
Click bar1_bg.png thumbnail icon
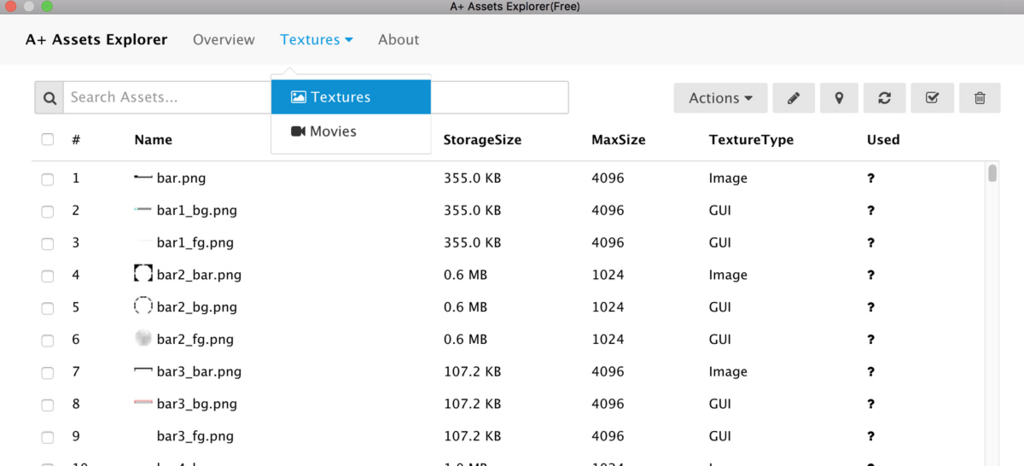click(x=143, y=210)
